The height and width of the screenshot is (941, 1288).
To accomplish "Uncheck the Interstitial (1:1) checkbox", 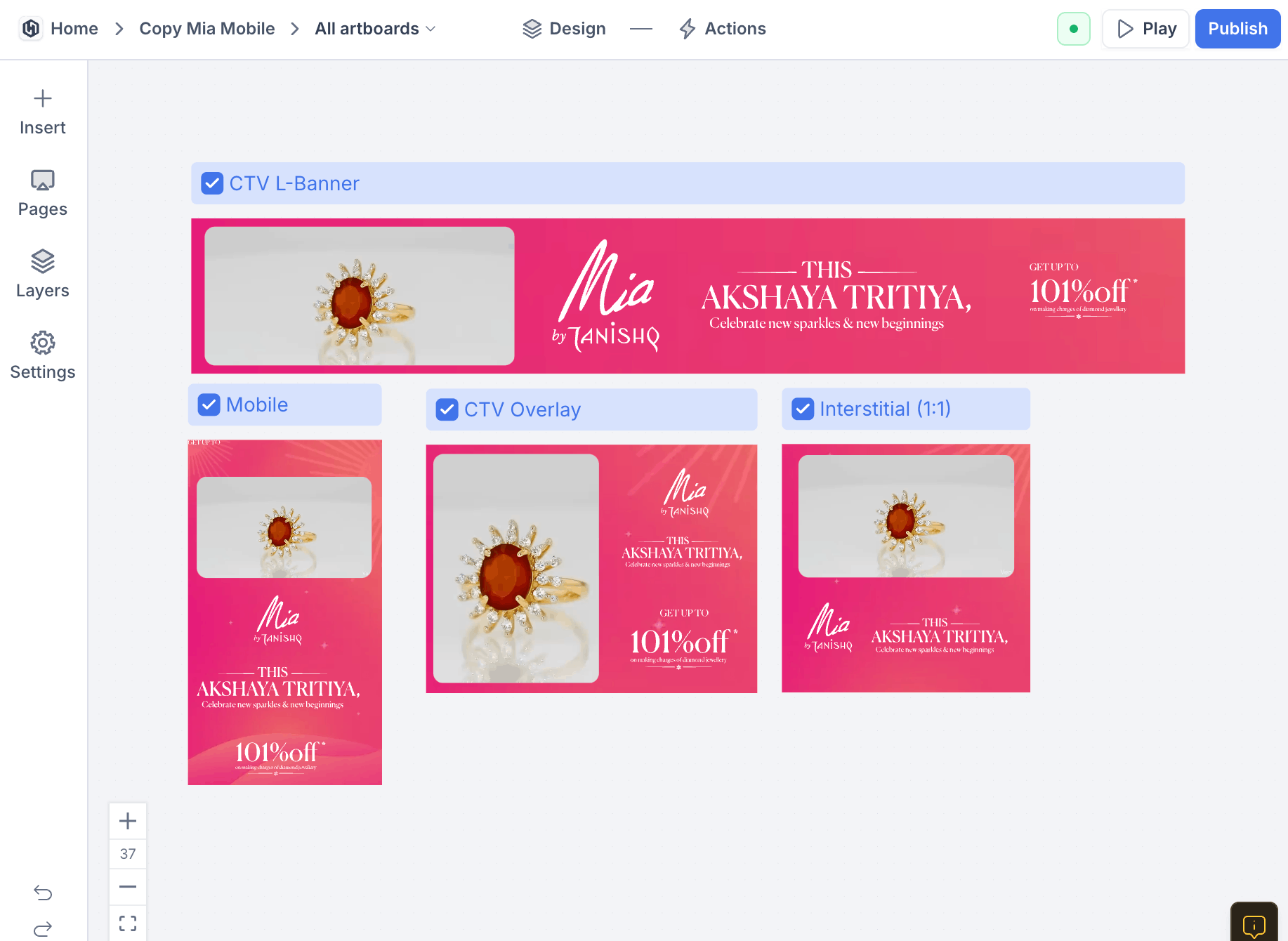I will click(x=803, y=409).
